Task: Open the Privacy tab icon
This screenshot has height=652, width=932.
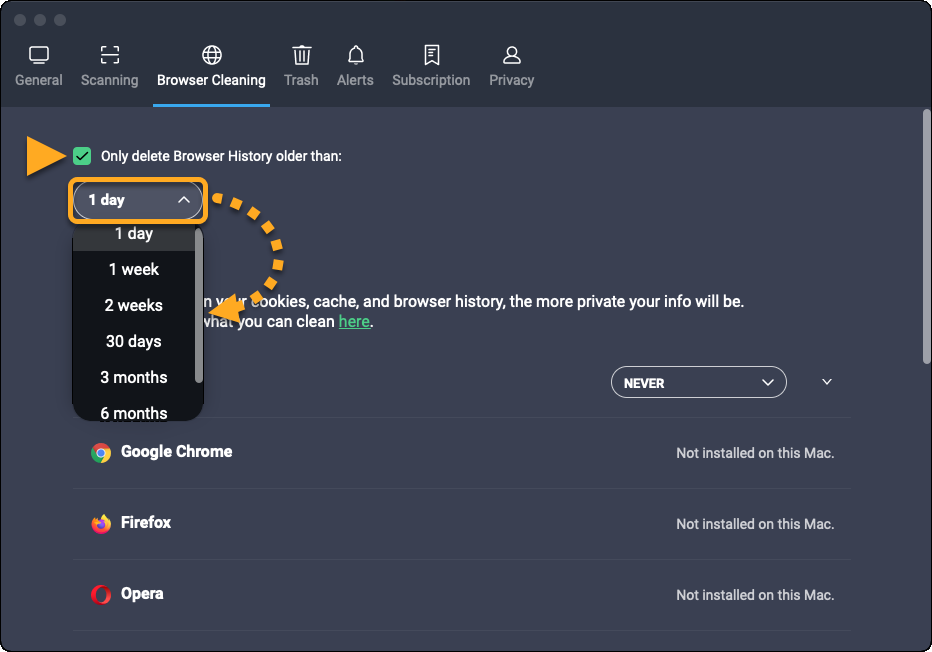Action: 511,55
